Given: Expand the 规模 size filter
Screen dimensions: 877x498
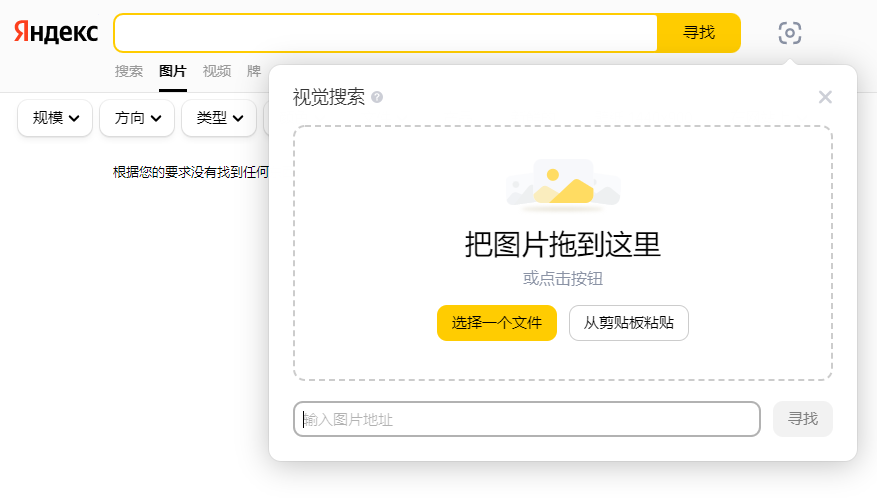Looking at the screenshot, I should 55,118.
